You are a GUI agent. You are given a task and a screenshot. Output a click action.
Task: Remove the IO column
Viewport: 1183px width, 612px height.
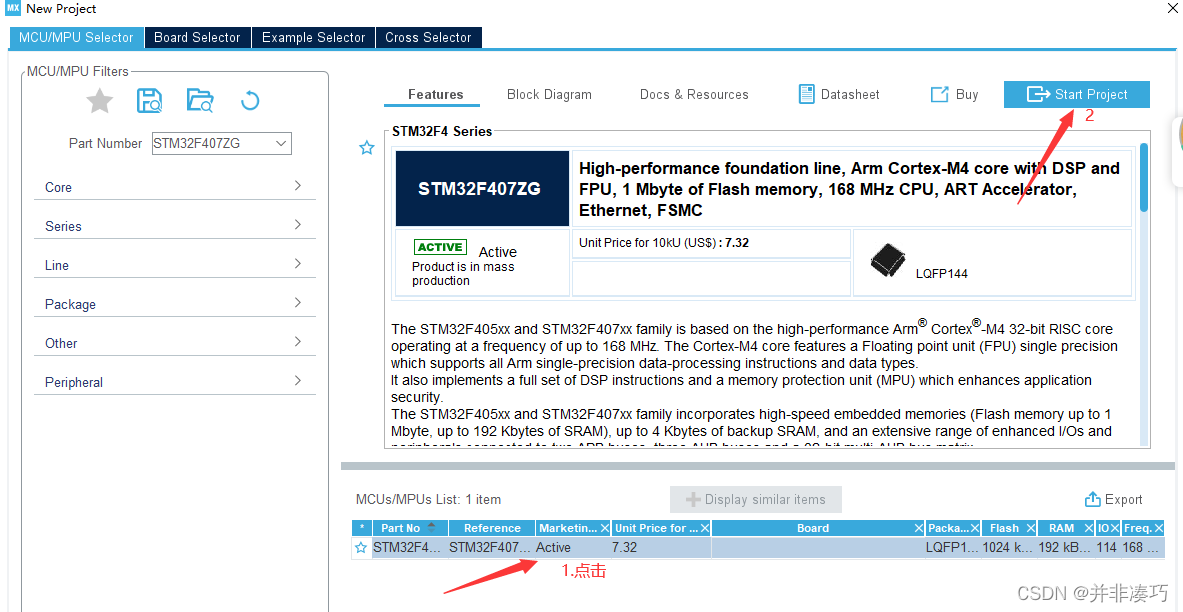[1115, 528]
